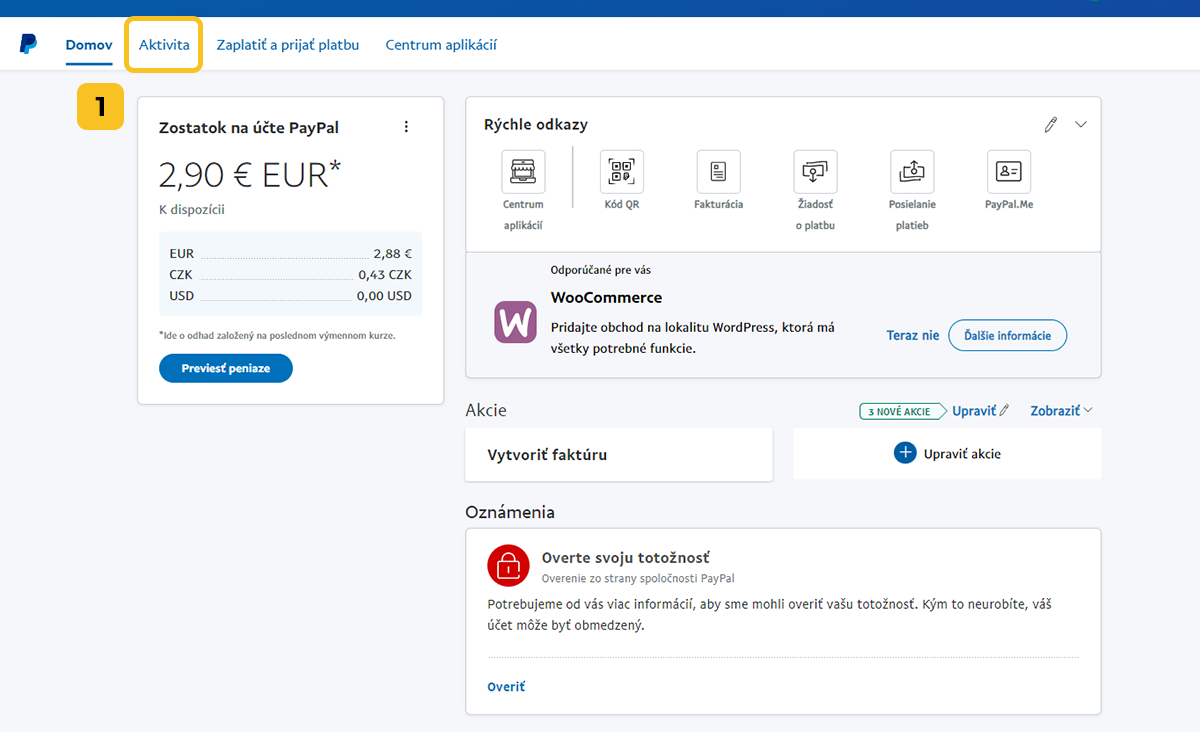Screen dimensions: 1200x732
Task: Click the CZK balance row
Action: click(290, 275)
